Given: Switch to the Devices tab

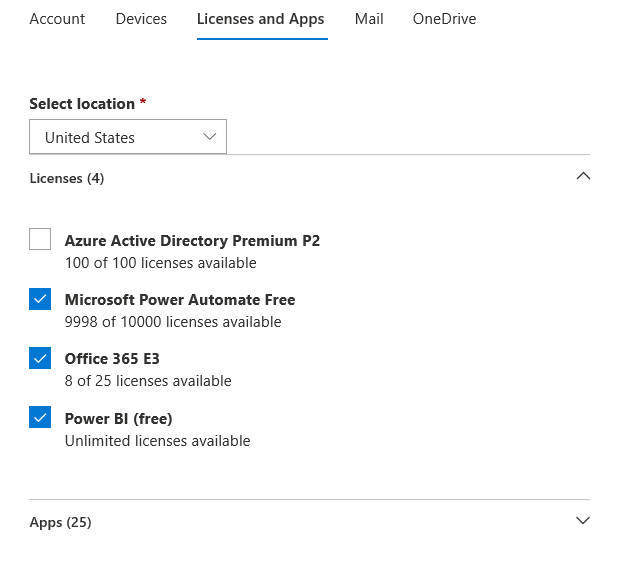Looking at the screenshot, I should tap(141, 19).
